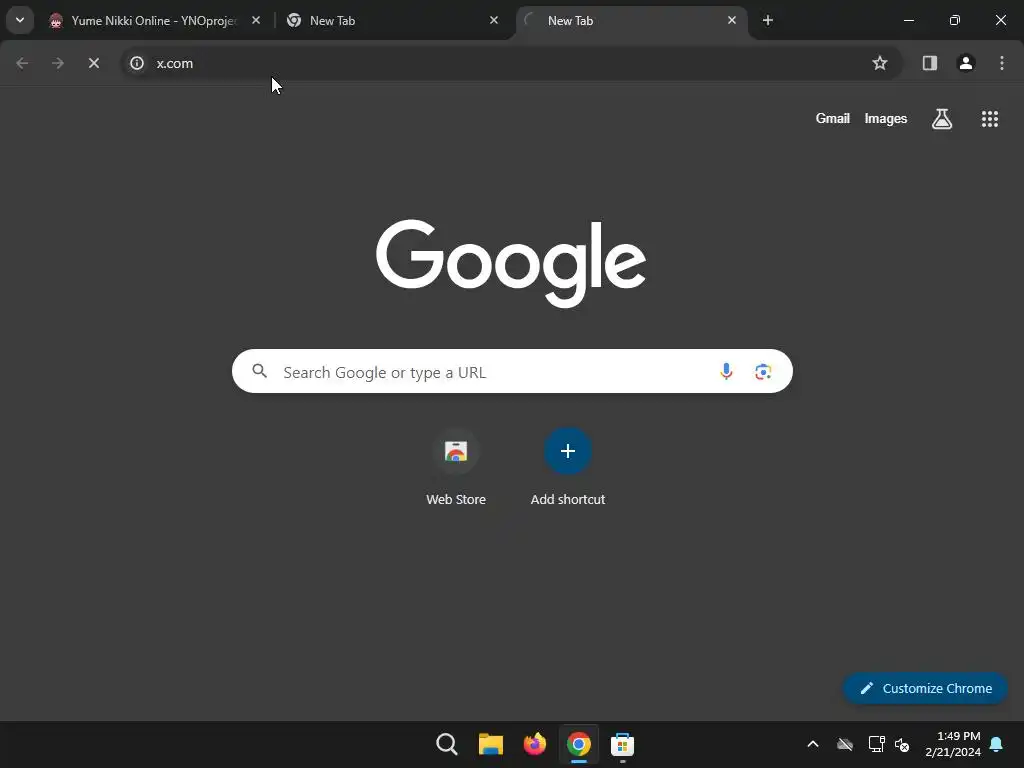Launch Firefox from taskbar

pos(535,744)
